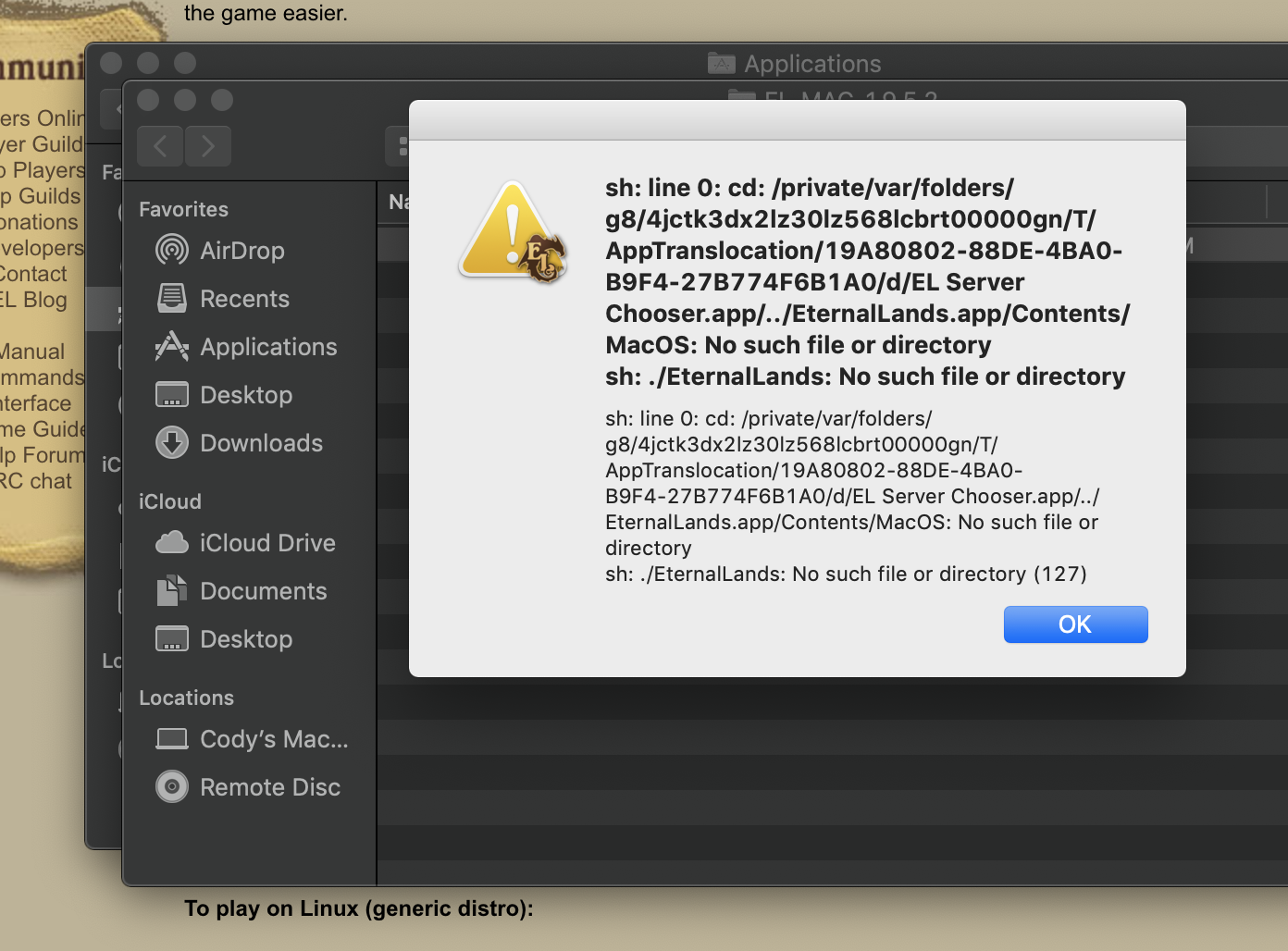Screen dimensions: 1288x951
Task: Click the iCloud section header
Action: (x=170, y=501)
